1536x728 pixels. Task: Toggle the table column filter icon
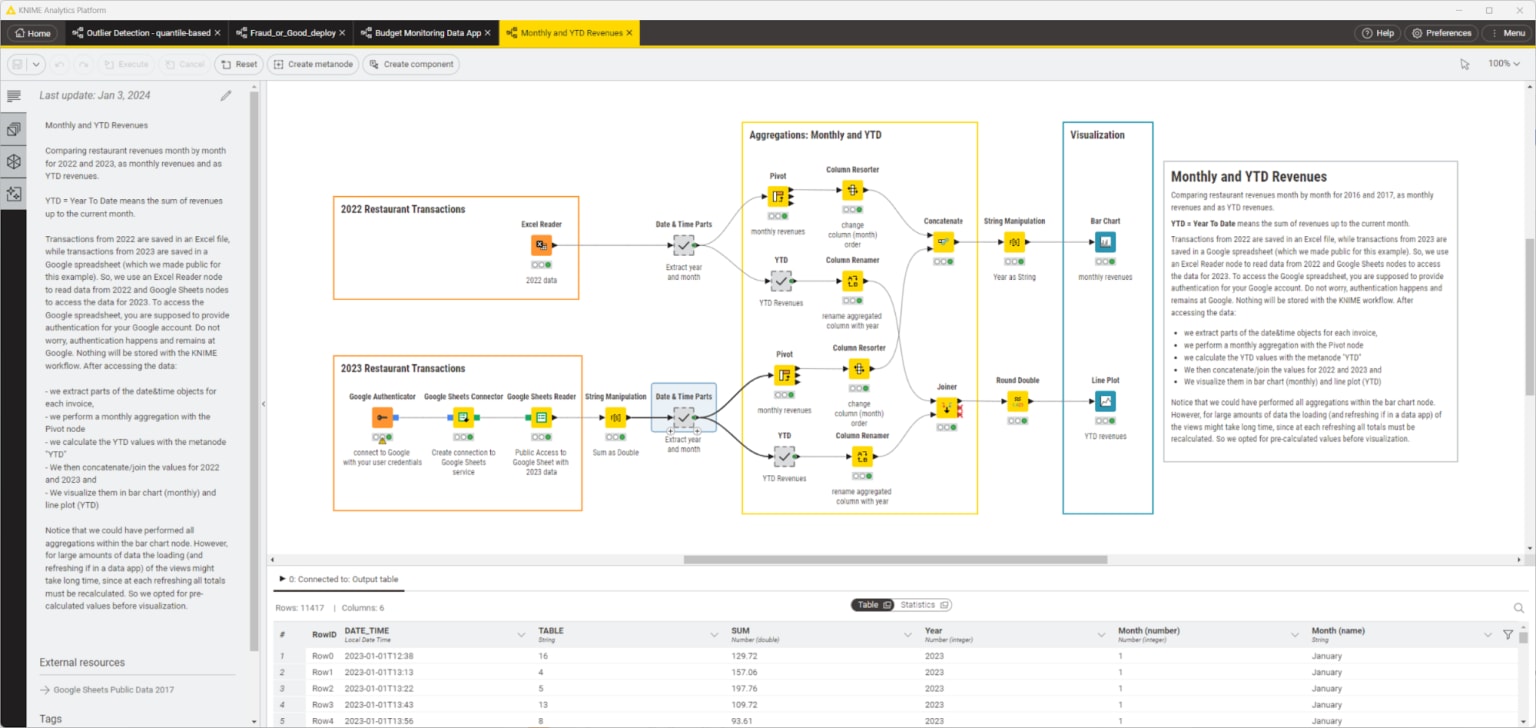[1508, 635]
